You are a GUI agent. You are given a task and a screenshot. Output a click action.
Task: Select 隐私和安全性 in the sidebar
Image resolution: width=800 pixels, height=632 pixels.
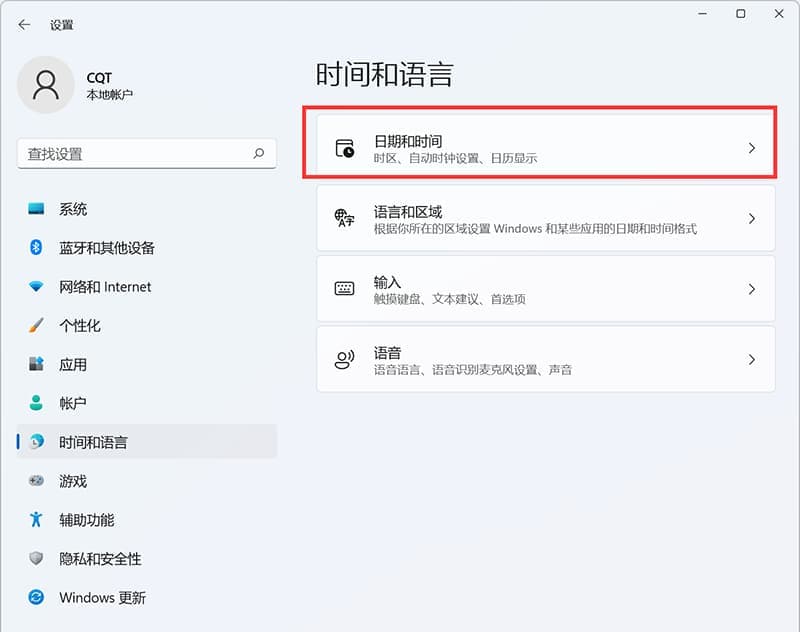100,559
